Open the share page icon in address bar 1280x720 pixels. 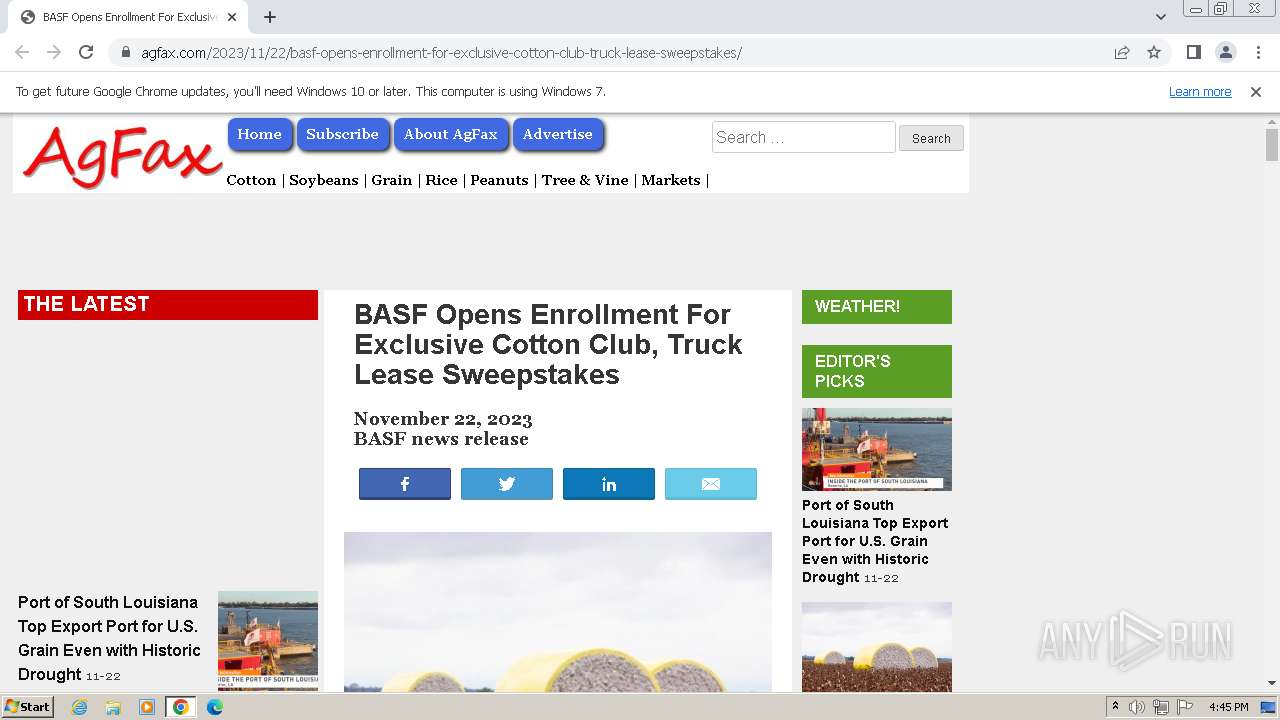point(1122,52)
